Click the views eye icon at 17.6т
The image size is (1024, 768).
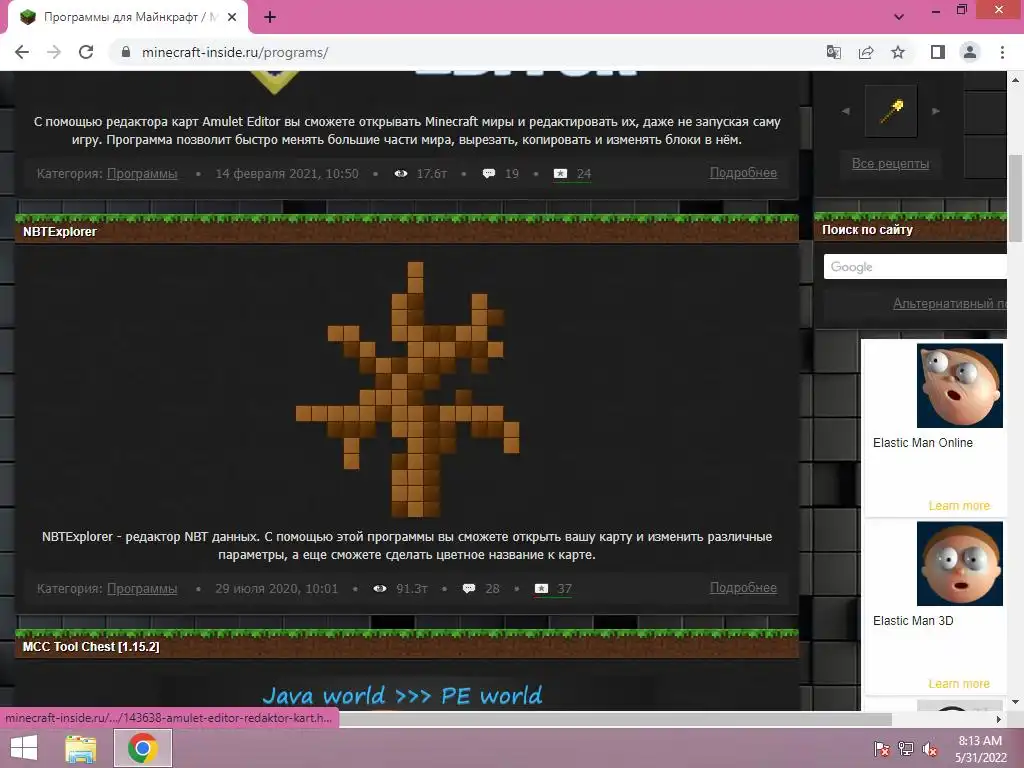(x=401, y=174)
